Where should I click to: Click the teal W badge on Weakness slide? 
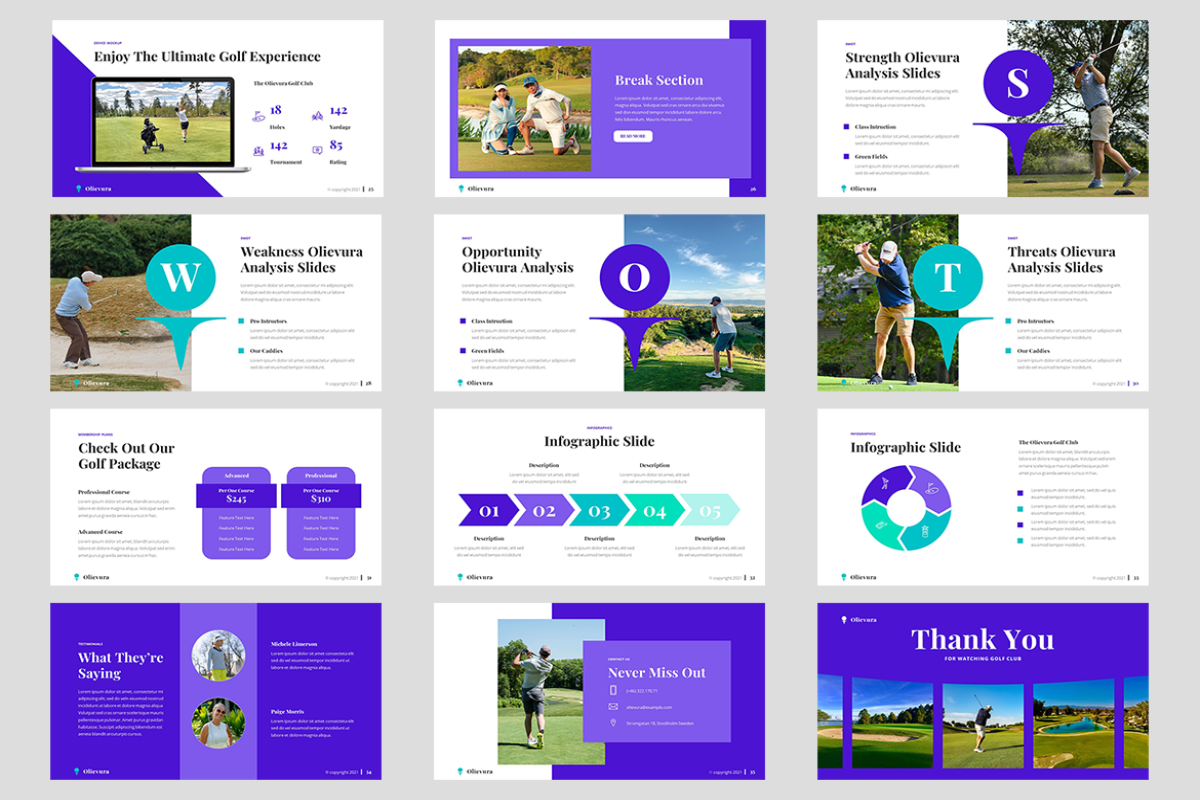coord(181,277)
